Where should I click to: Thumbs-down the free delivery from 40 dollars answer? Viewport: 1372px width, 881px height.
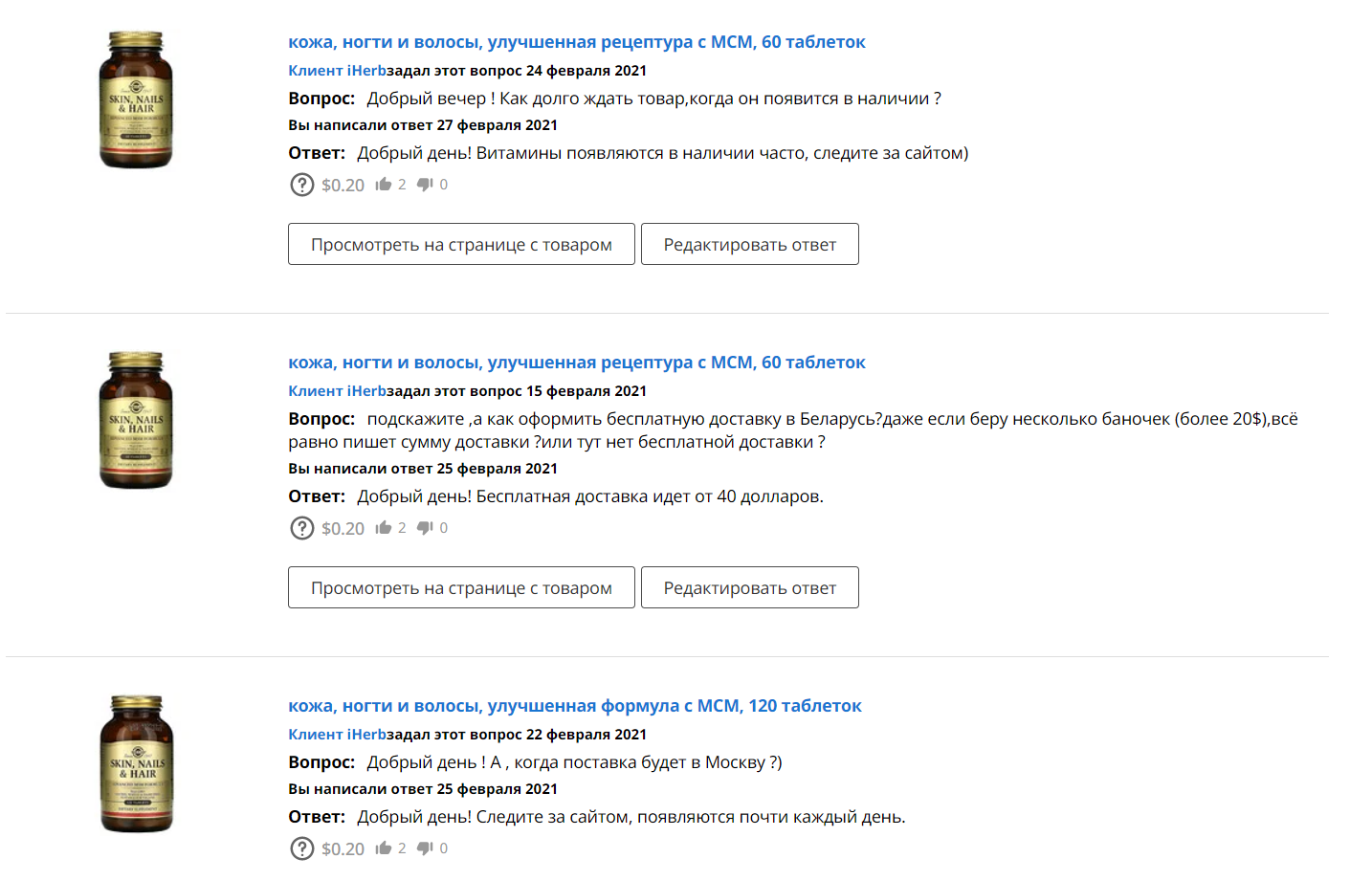tap(425, 528)
